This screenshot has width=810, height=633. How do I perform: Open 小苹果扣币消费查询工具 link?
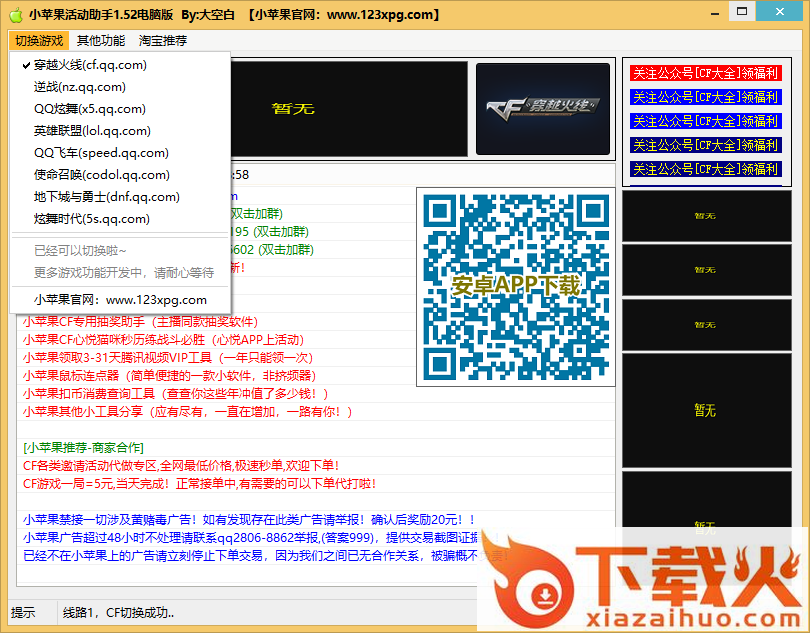[175, 394]
